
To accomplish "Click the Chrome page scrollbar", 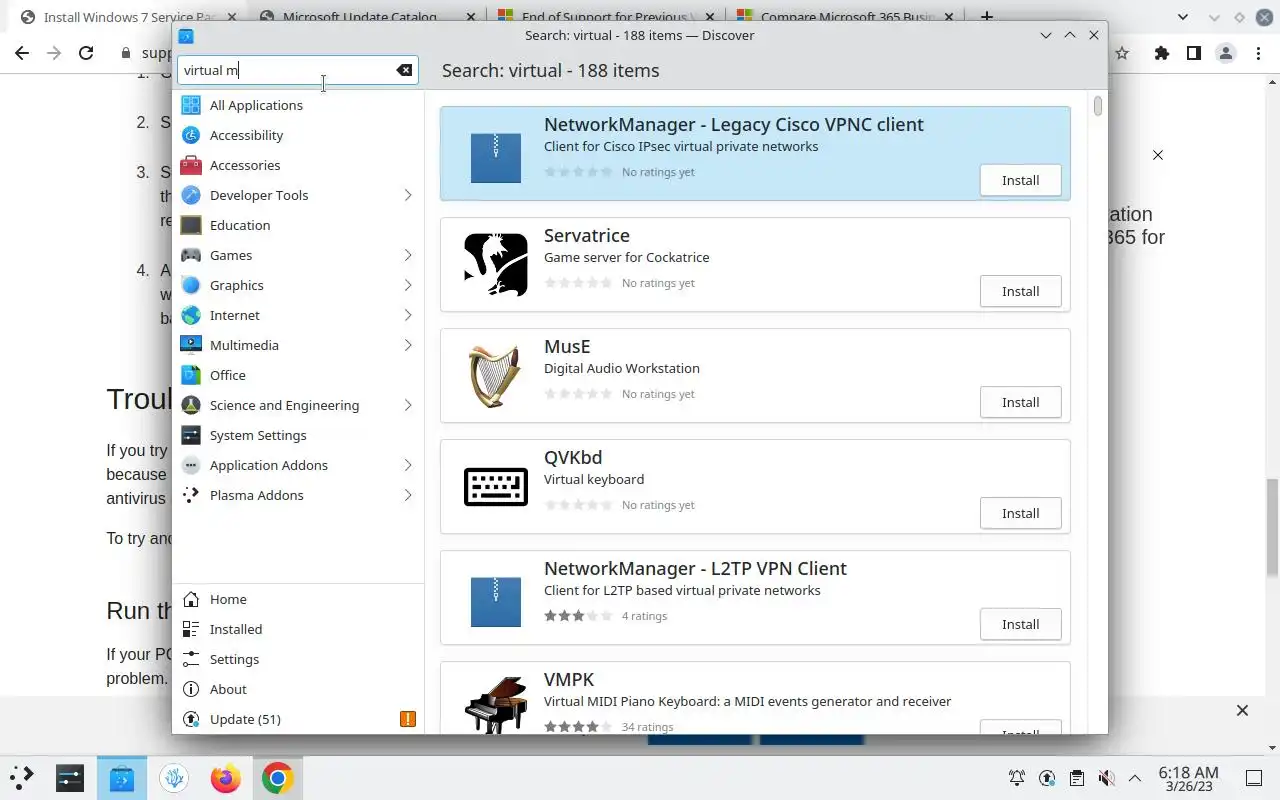I will (1272, 527).
